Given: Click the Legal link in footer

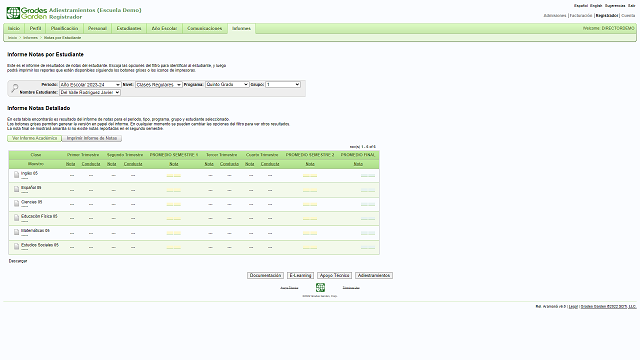Looking at the screenshot, I should click(x=573, y=307).
